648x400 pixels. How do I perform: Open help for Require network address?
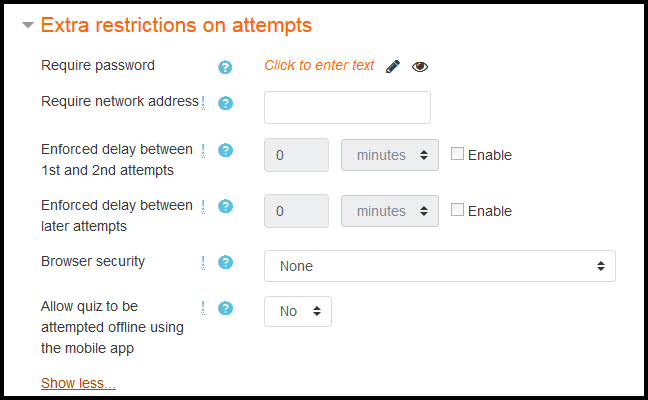pos(225,103)
